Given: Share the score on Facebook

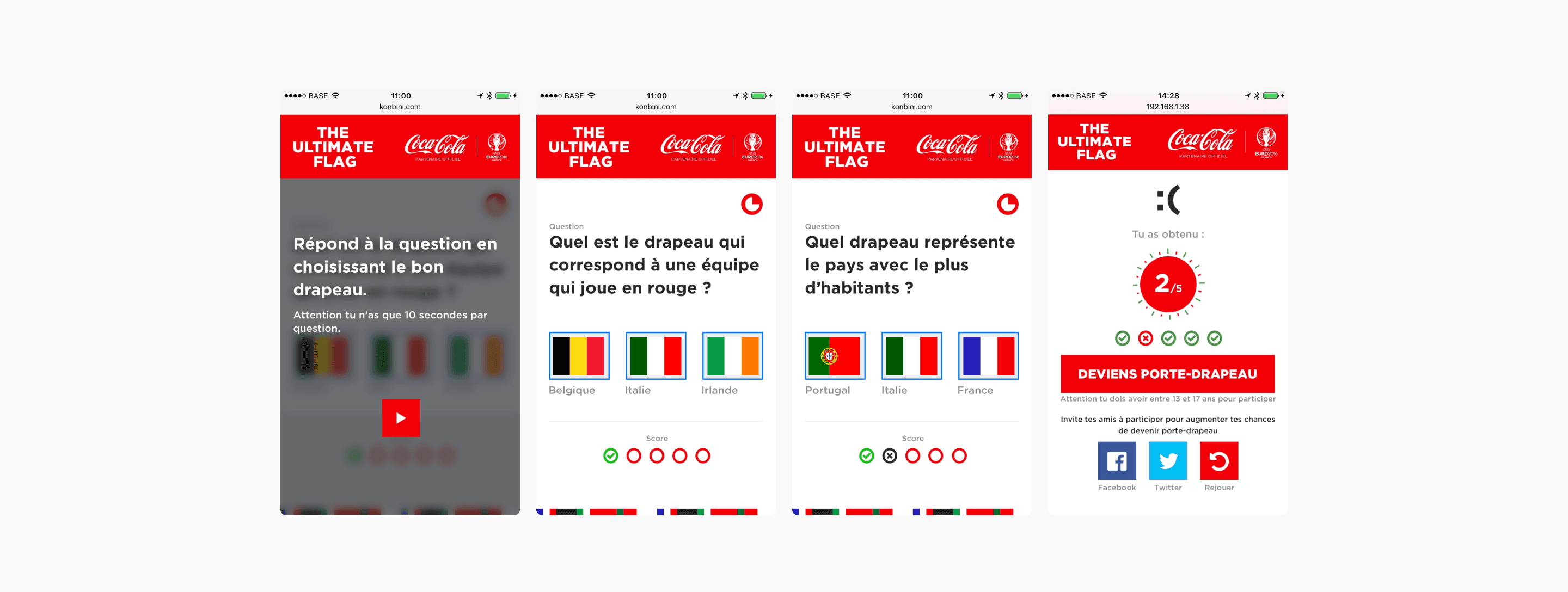Looking at the screenshot, I should pos(1116,460).
